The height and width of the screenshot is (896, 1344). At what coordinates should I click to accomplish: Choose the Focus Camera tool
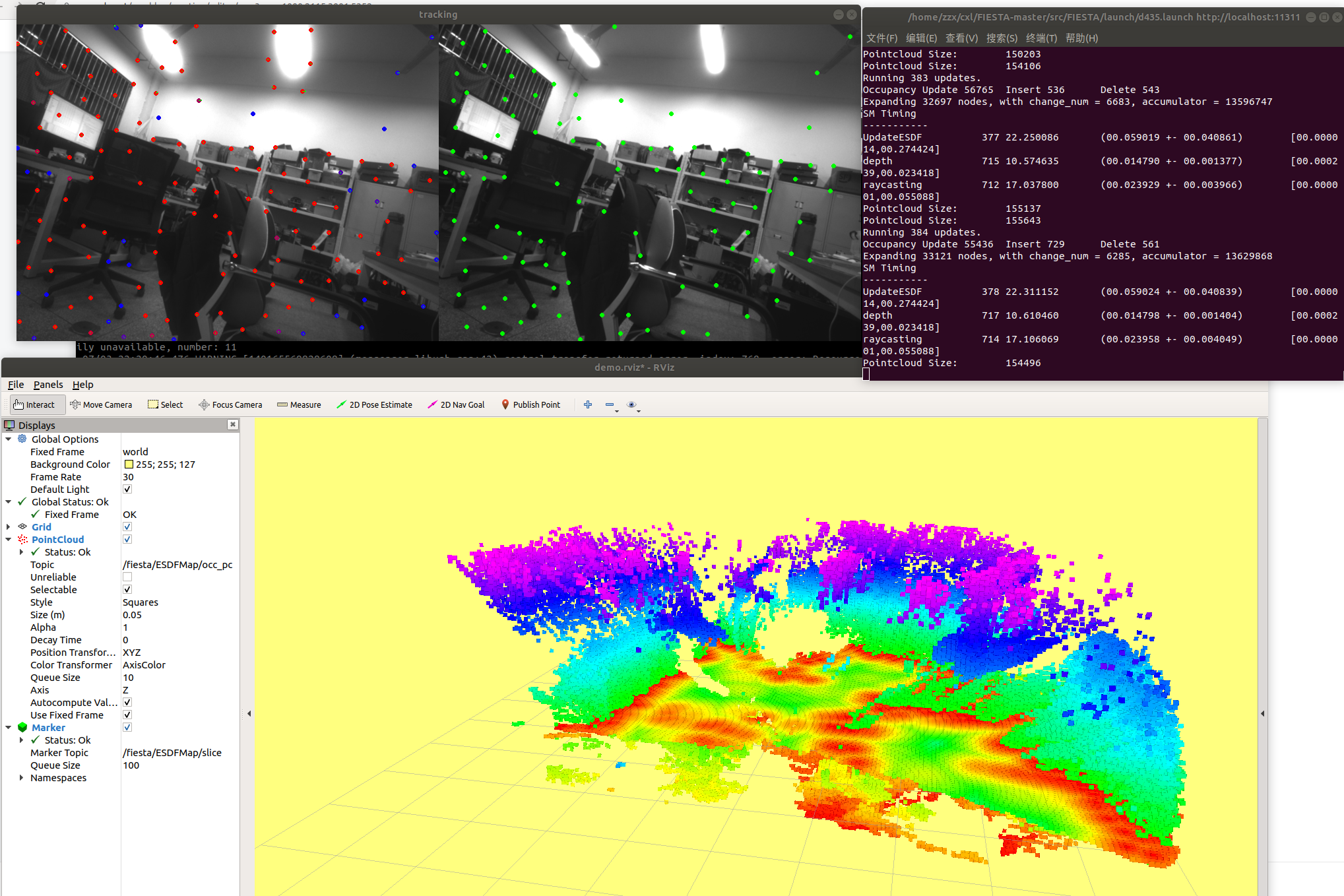point(230,404)
